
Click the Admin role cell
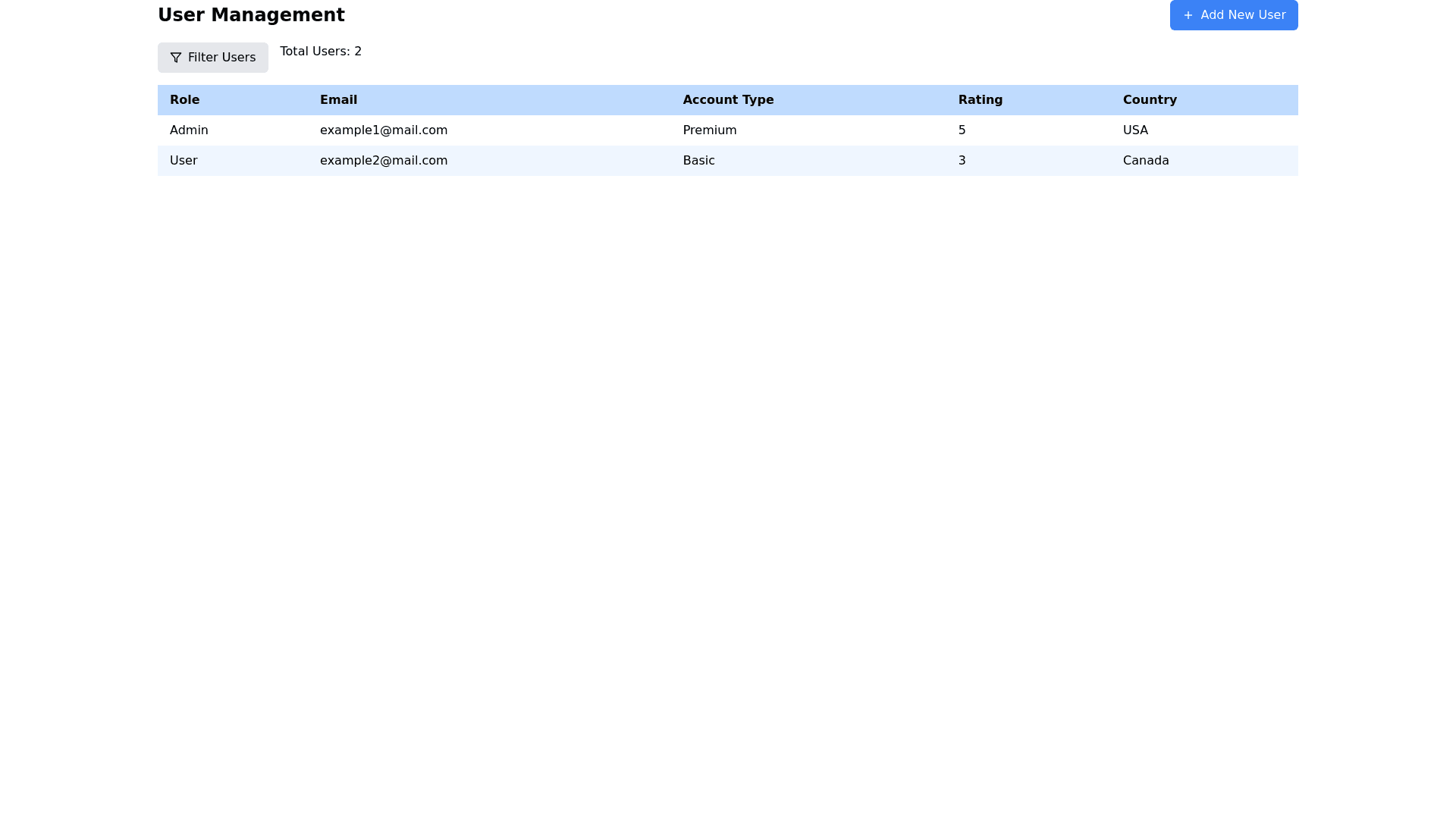[x=189, y=130]
